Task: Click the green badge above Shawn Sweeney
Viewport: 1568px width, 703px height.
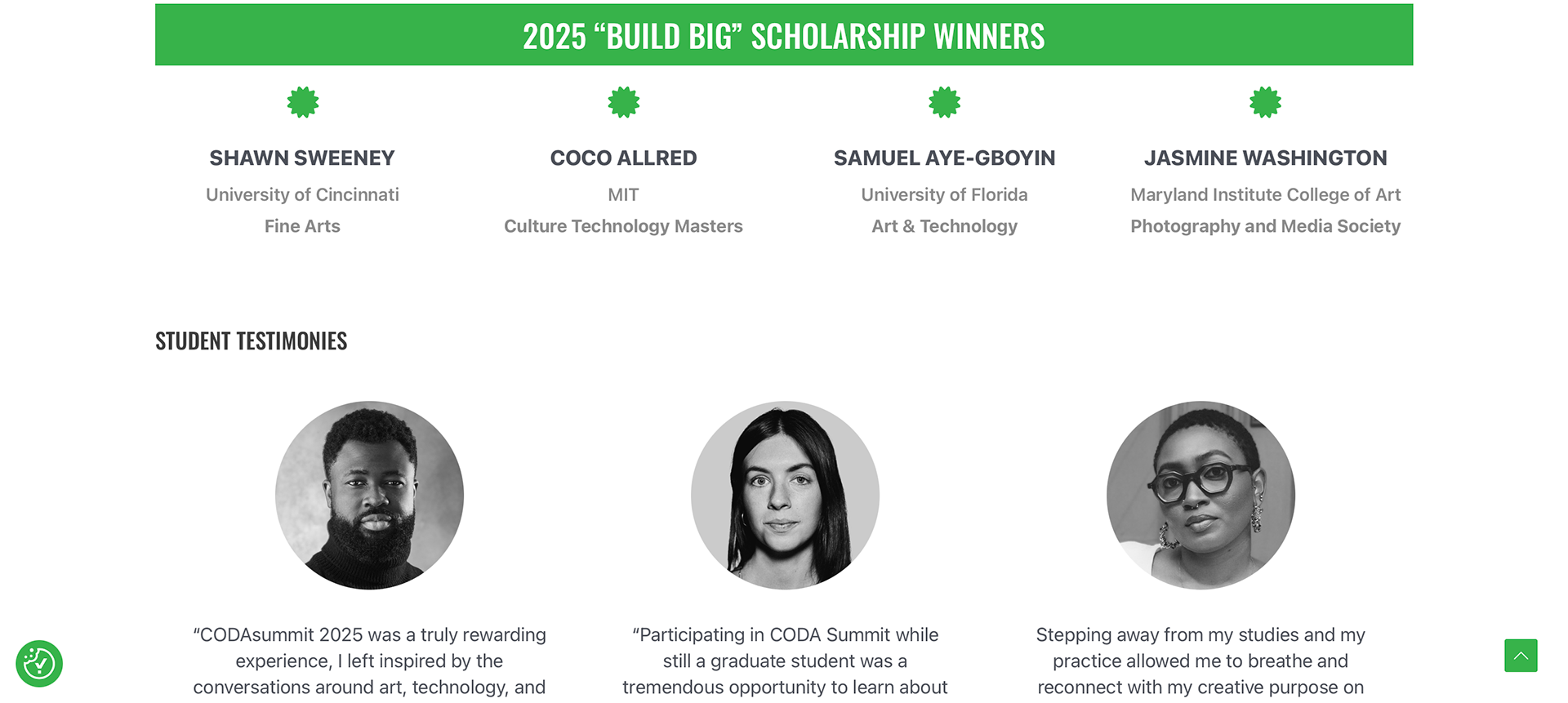Action: (x=303, y=103)
